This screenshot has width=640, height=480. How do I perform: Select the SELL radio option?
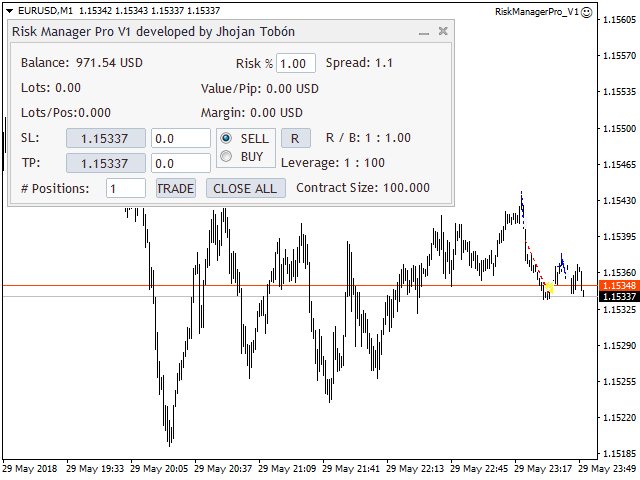pos(226,138)
